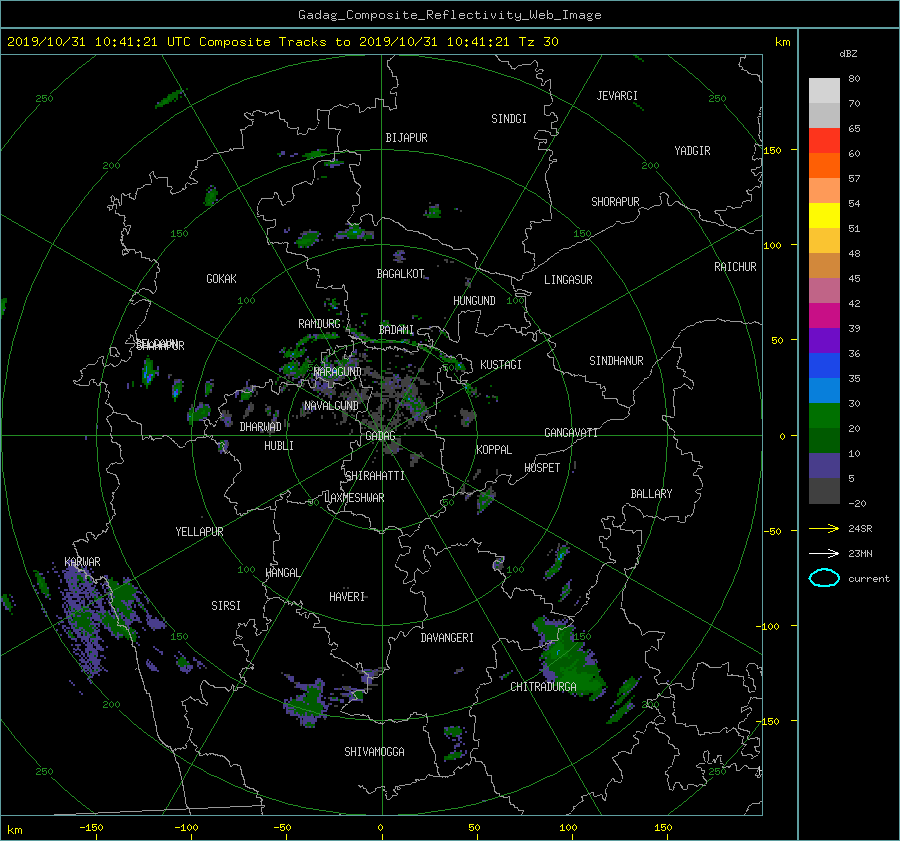900x841 pixels.
Task: Select the dark gray -20 dBZ swatch
Action: coord(824,491)
